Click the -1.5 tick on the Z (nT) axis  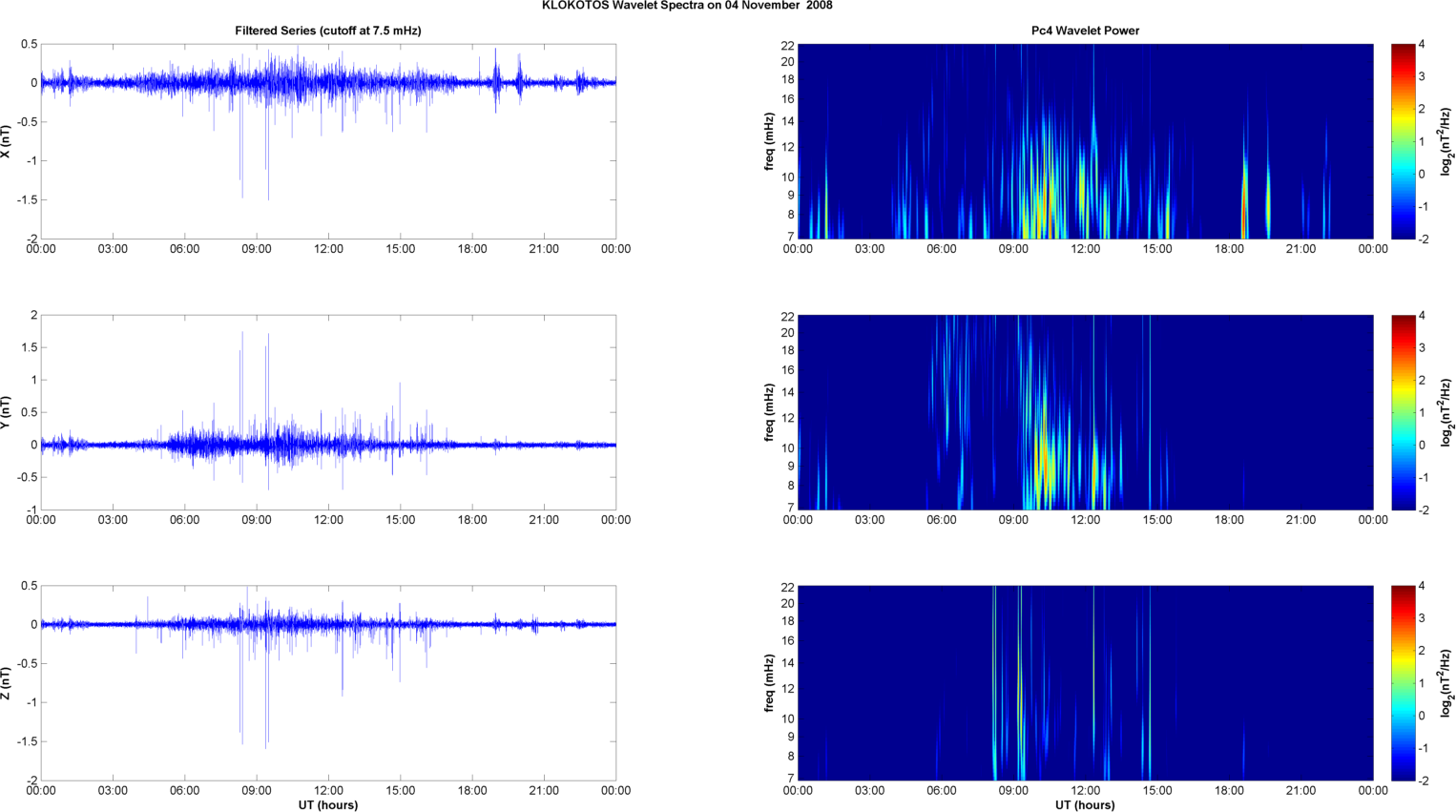point(28,742)
